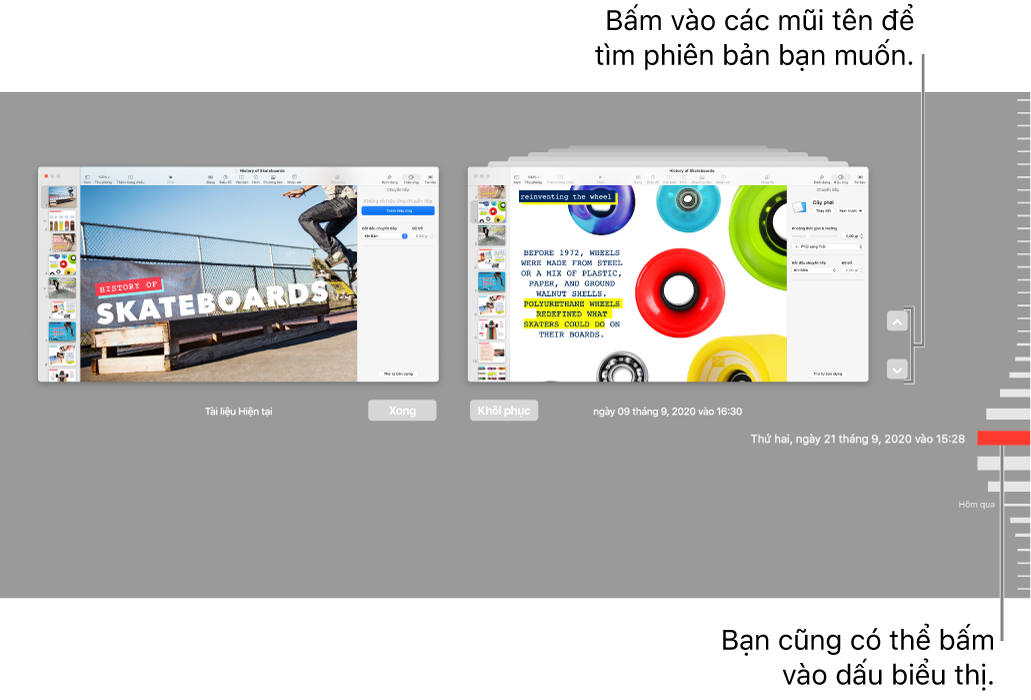Image resolution: width=1031 pixels, height=700 pixels.
Task: Open Khi bấm start dropdown in older version
Action: [814, 270]
